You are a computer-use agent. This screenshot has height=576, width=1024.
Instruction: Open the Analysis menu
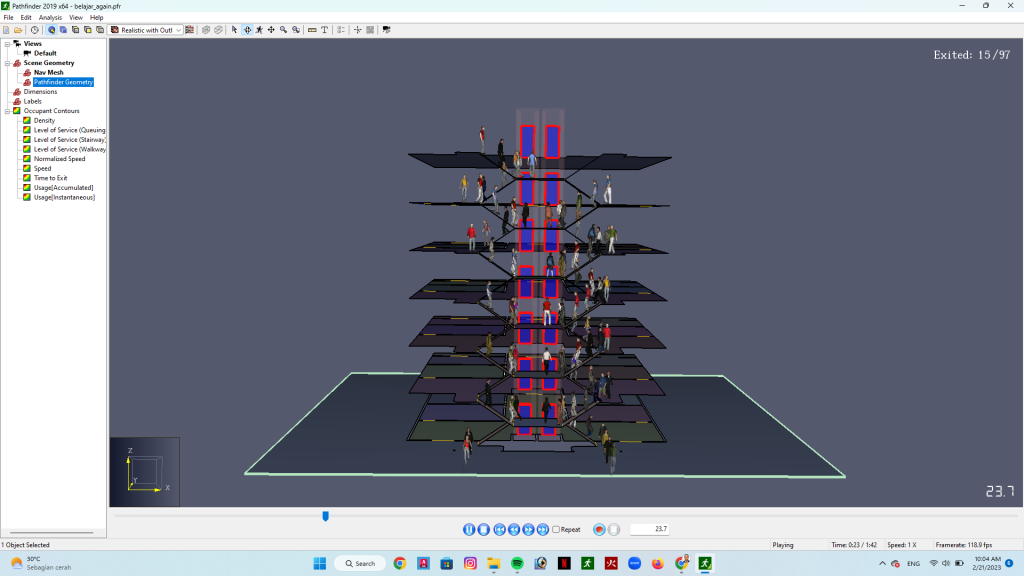[50, 17]
